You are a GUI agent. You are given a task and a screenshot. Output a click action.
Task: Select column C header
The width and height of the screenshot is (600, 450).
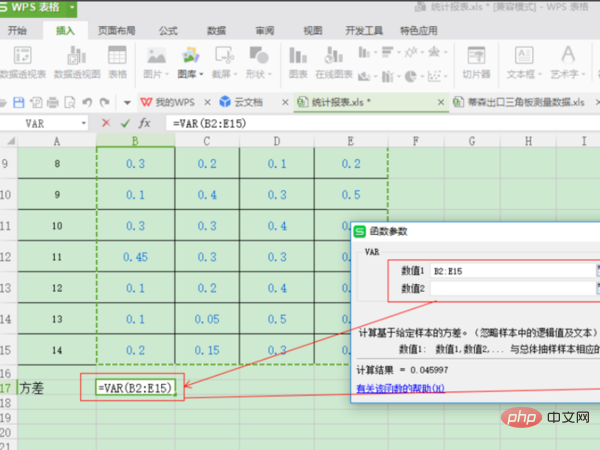pyautogui.click(x=207, y=141)
